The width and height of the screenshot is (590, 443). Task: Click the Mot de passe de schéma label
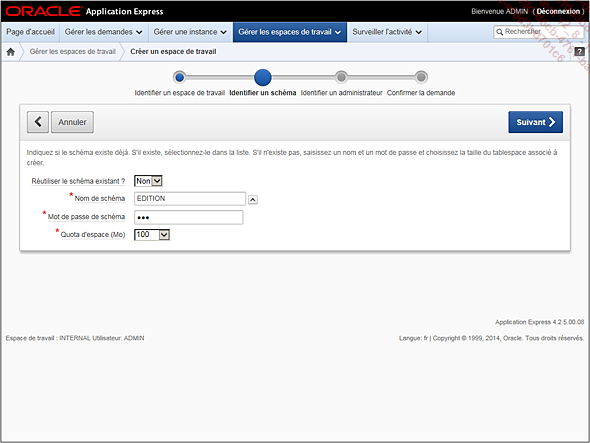click(x=86, y=217)
